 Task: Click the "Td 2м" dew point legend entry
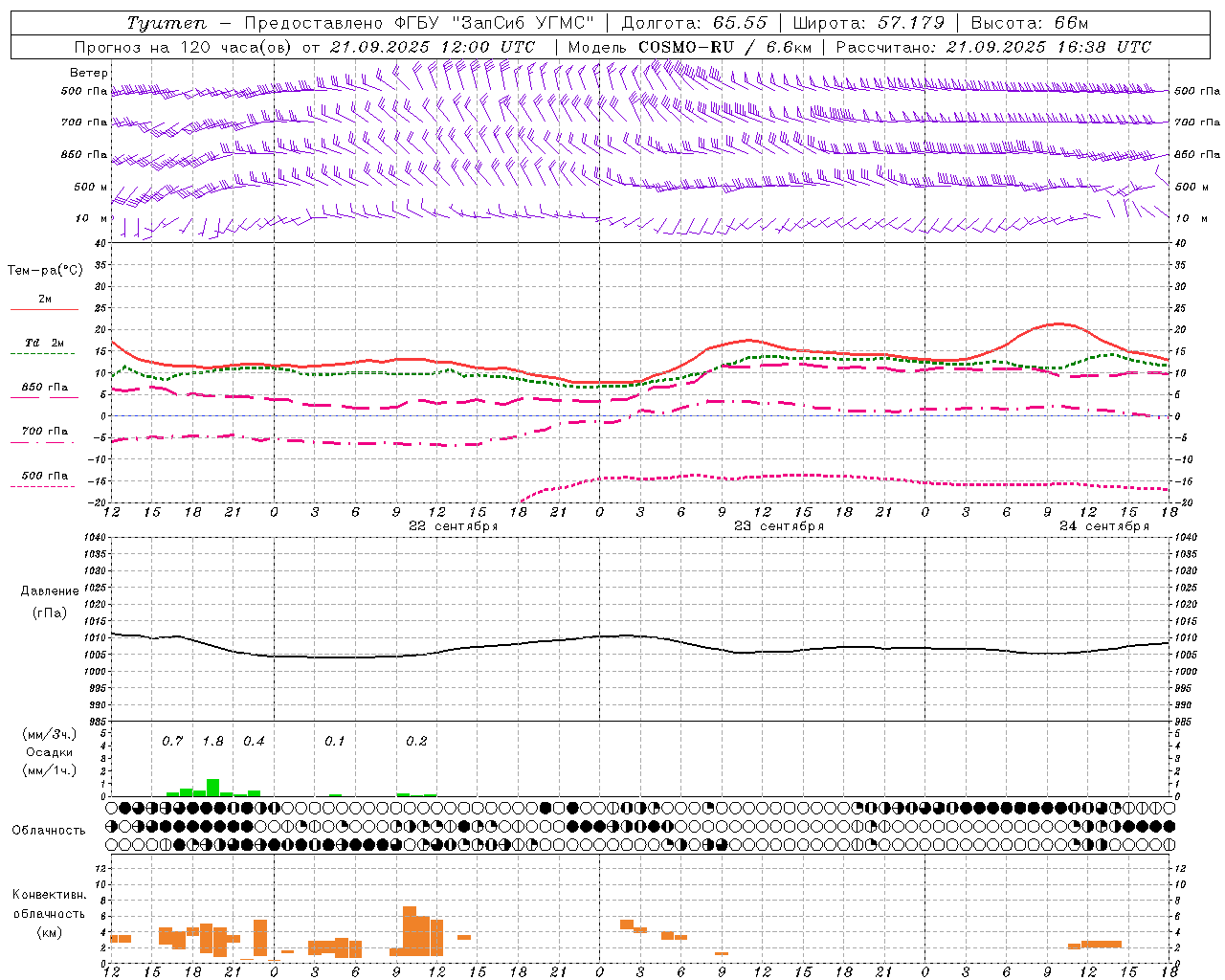click(x=44, y=343)
